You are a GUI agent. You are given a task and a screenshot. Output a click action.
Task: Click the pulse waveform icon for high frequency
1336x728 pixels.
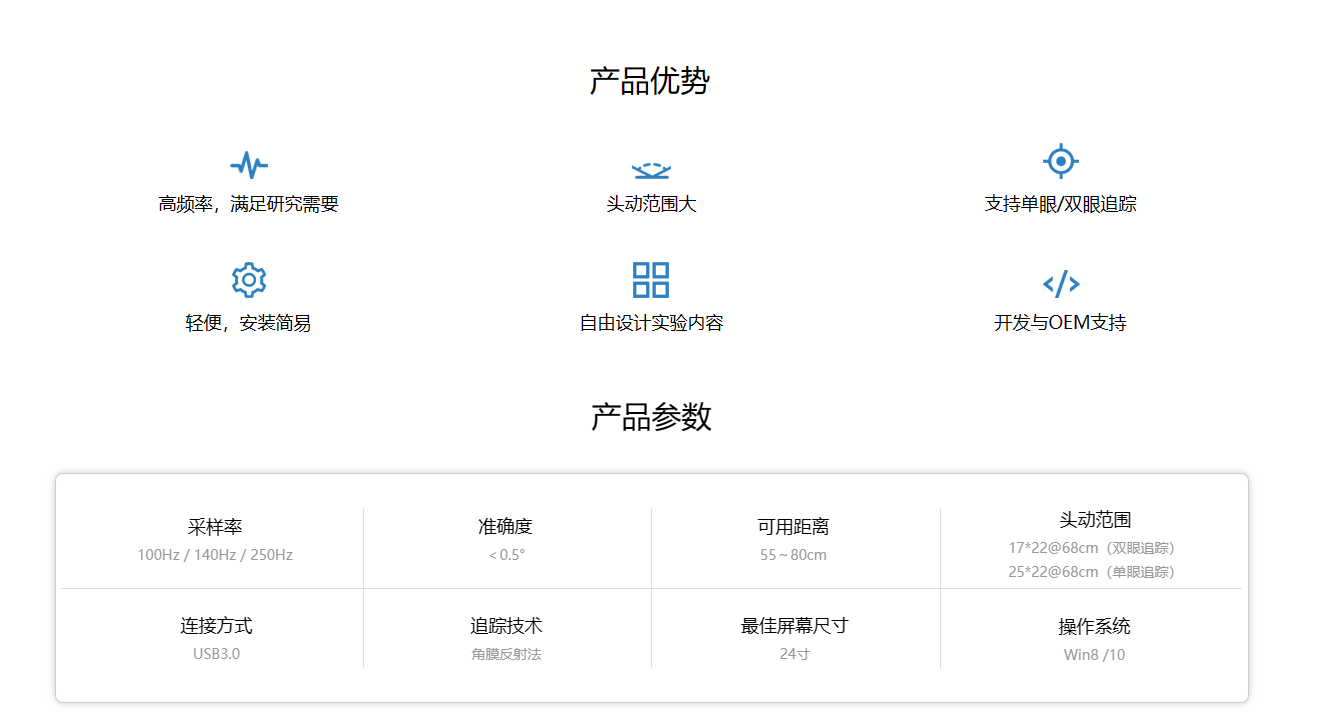(x=249, y=165)
